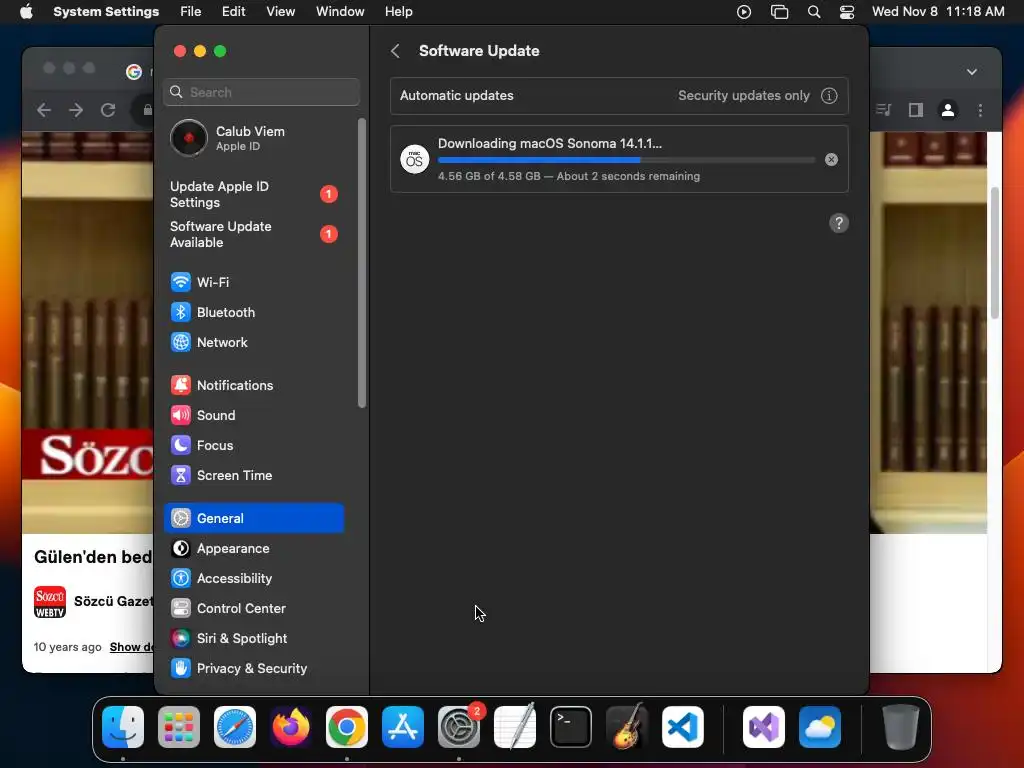Open Spotlight search in menu bar
Image resolution: width=1024 pixels, height=768 pixels.
[814, 12]
